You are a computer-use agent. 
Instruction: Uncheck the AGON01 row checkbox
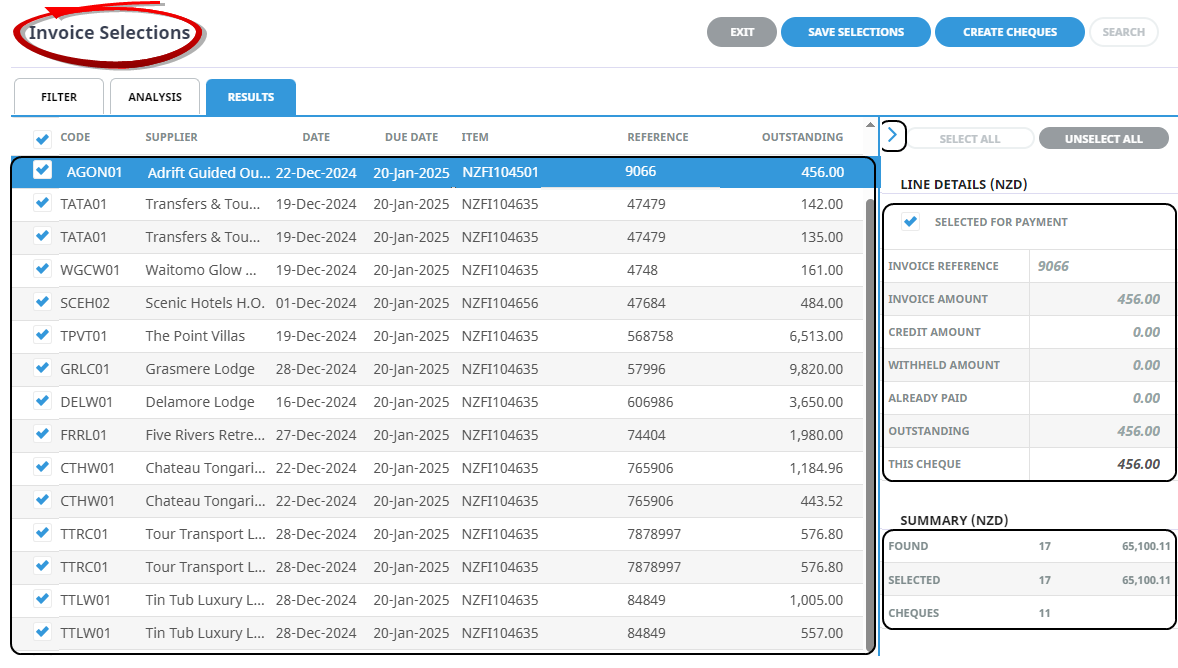click(x=42, y=171)
